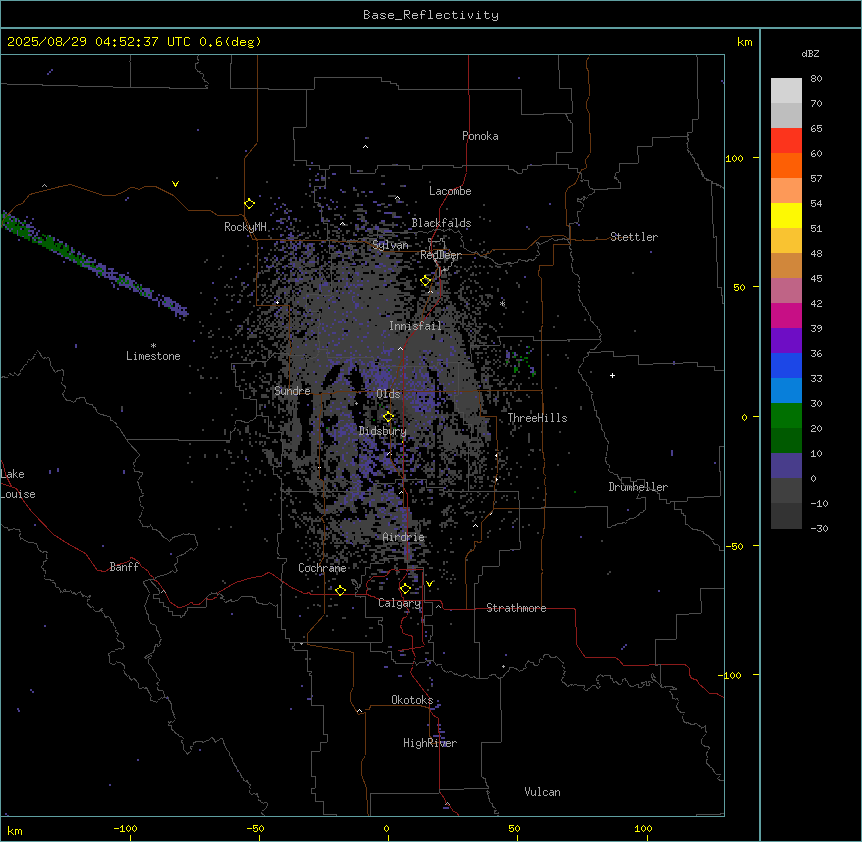The height and width of the screenshot is (842, 862).
Task: Click the white plus marker northwest of Drumheller
Action: [x=612, y=375]
